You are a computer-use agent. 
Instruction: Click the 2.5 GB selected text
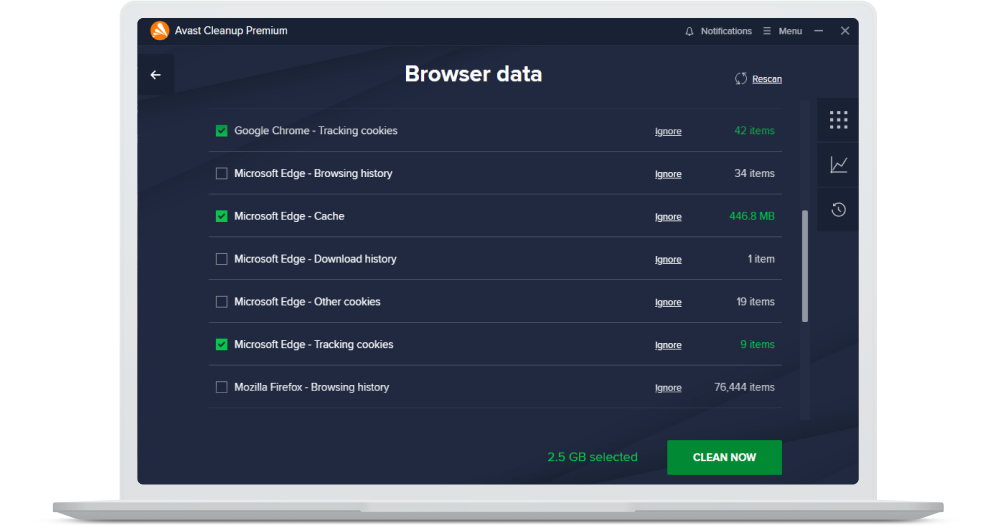(592, 457)
